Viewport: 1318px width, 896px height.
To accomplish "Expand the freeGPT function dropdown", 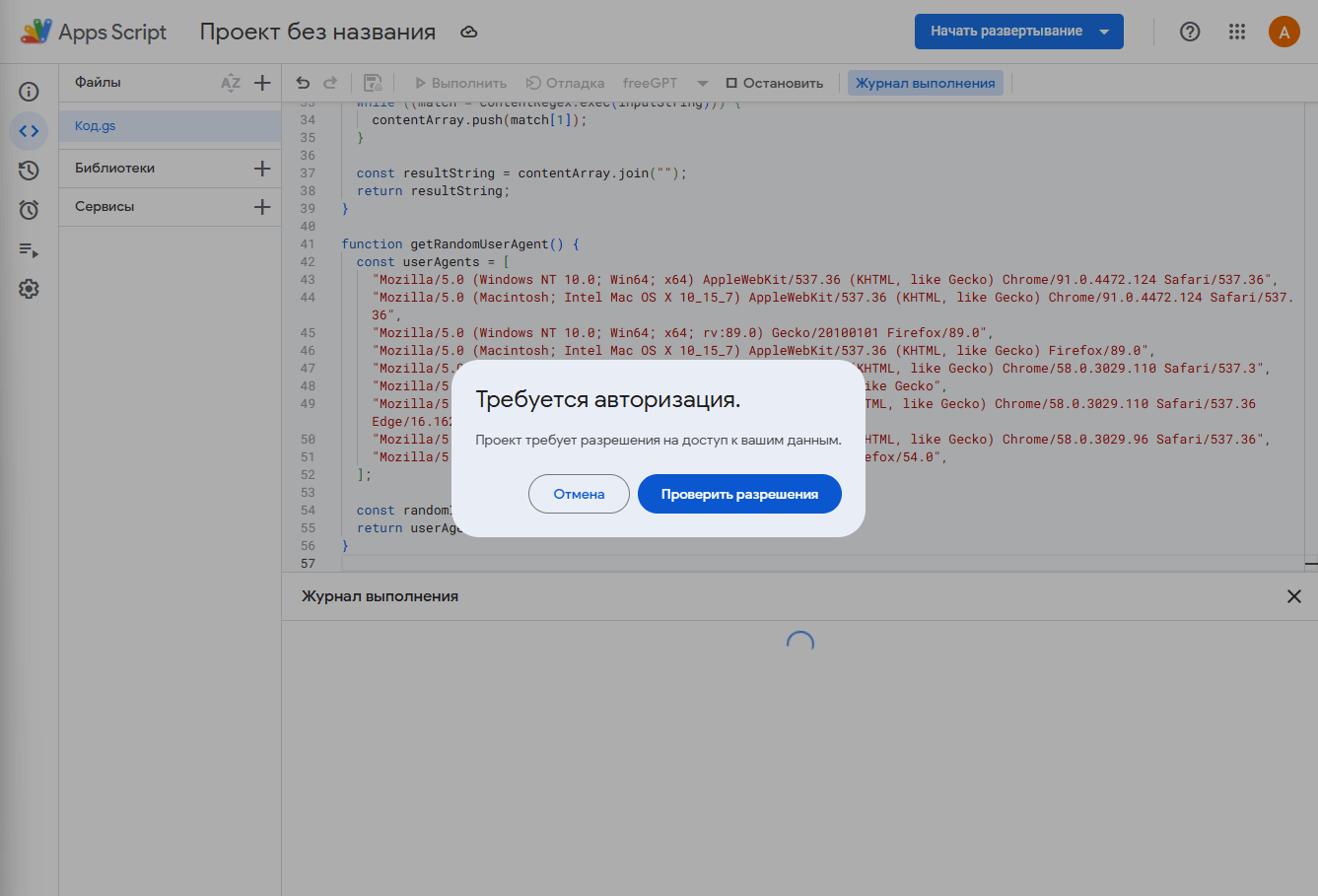I will [702, 83].
